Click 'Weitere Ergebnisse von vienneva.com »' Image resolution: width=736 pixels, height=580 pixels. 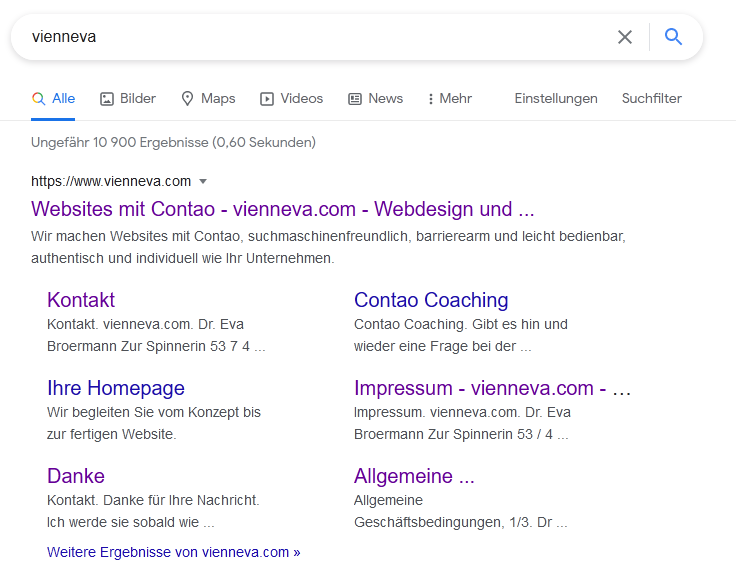174,552
